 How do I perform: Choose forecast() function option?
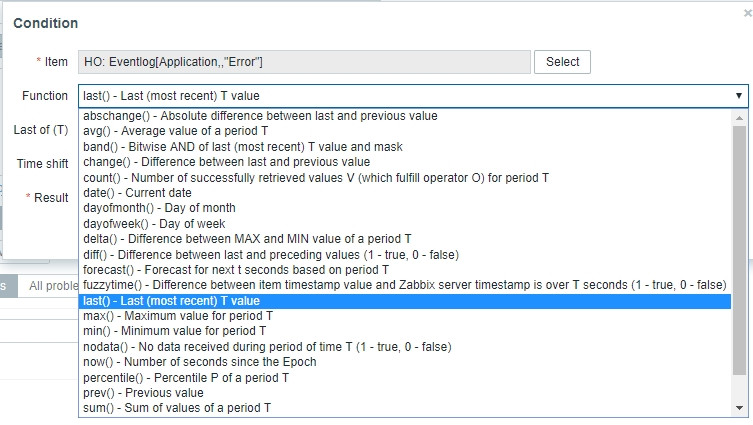point(404,270)
